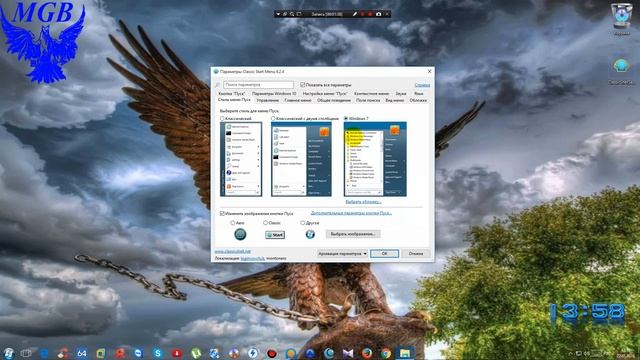Open Task View from the taskbar

click(26, 353)
